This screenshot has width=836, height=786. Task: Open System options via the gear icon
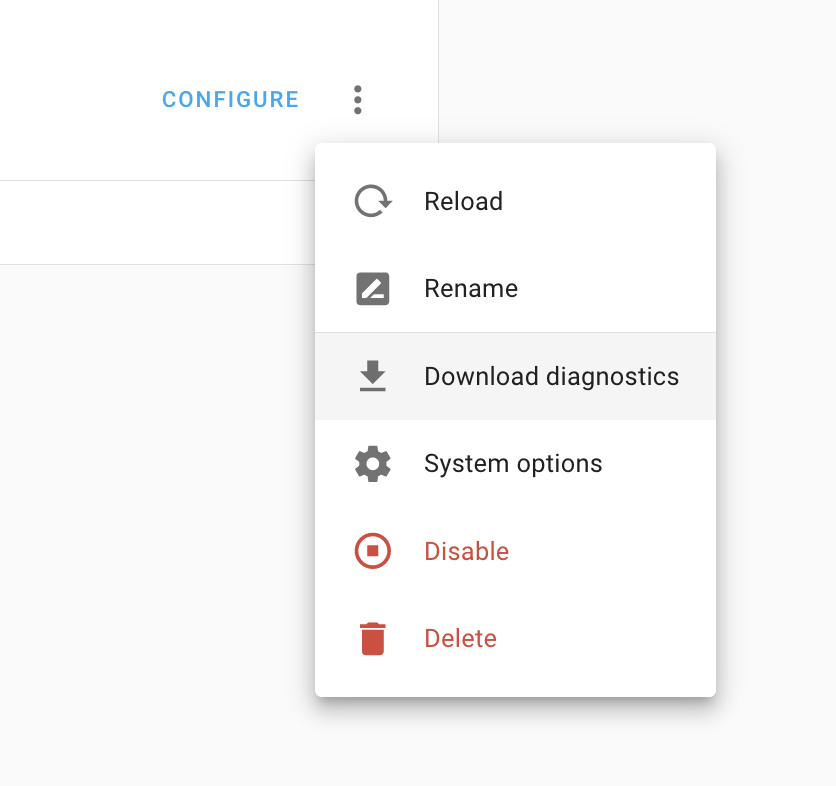373,463
